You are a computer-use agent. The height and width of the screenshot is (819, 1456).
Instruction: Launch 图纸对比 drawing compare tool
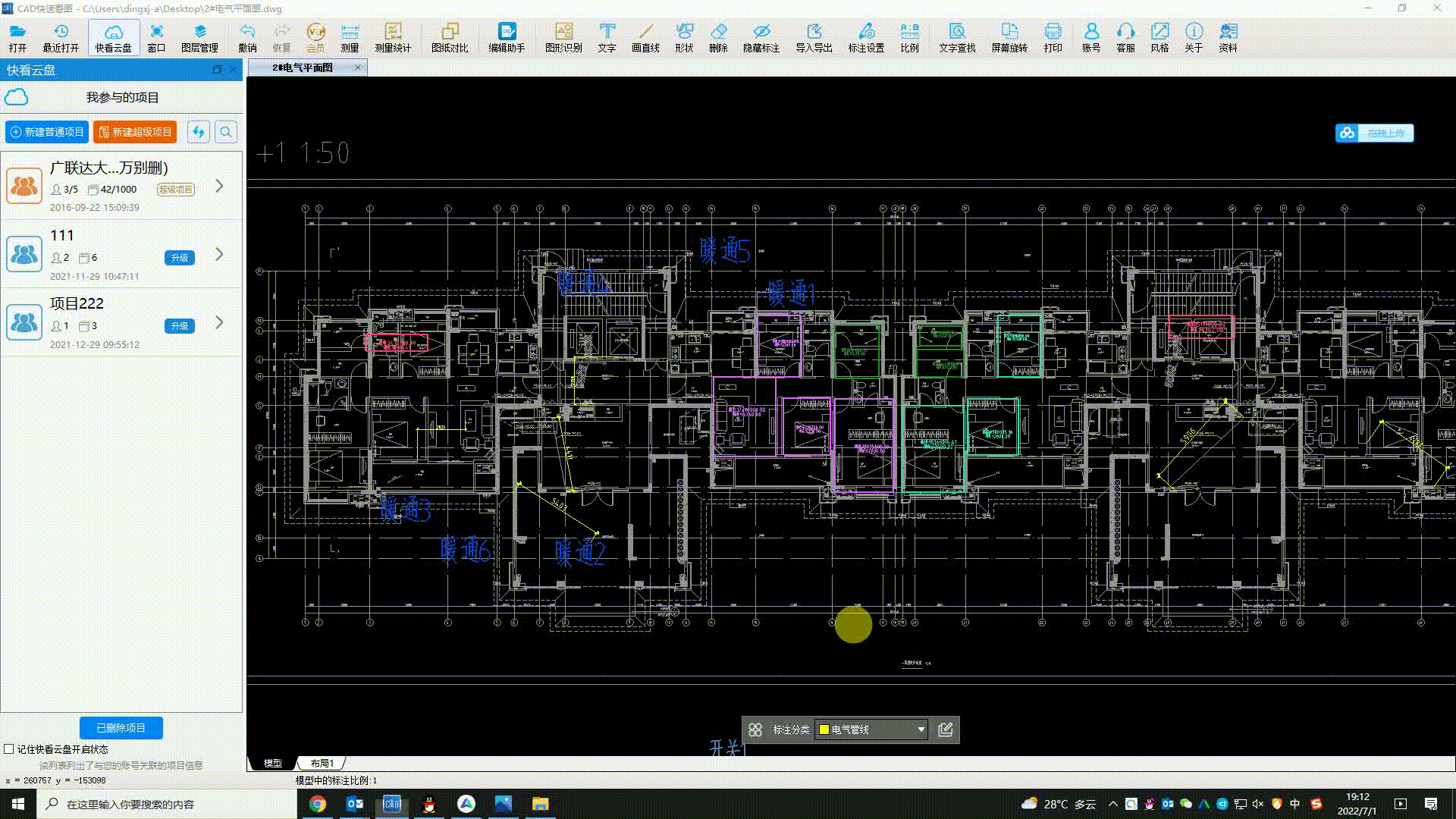(450, 37)
